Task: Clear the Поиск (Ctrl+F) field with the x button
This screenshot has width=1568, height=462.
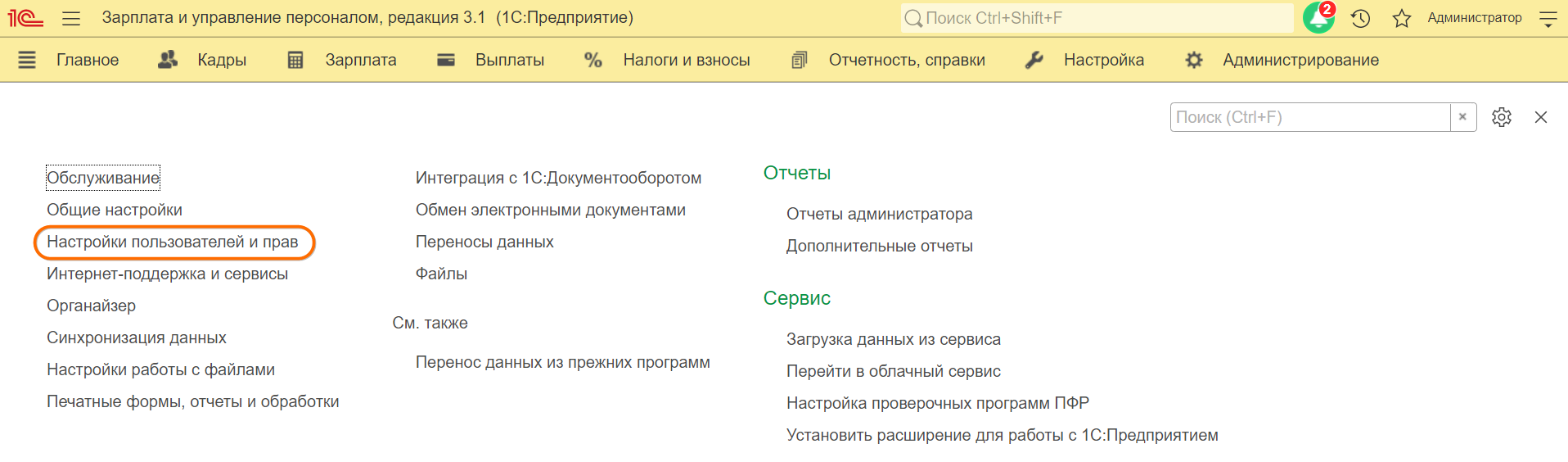Action: coord(1463,117)
